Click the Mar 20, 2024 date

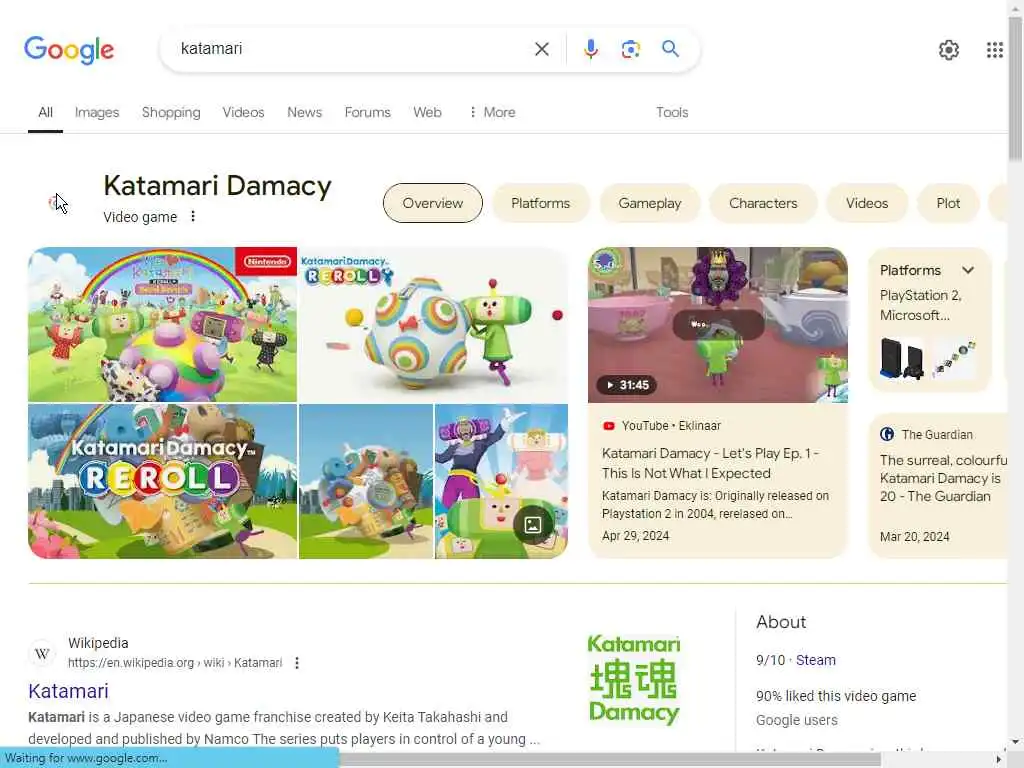click(x=914, y=537)
